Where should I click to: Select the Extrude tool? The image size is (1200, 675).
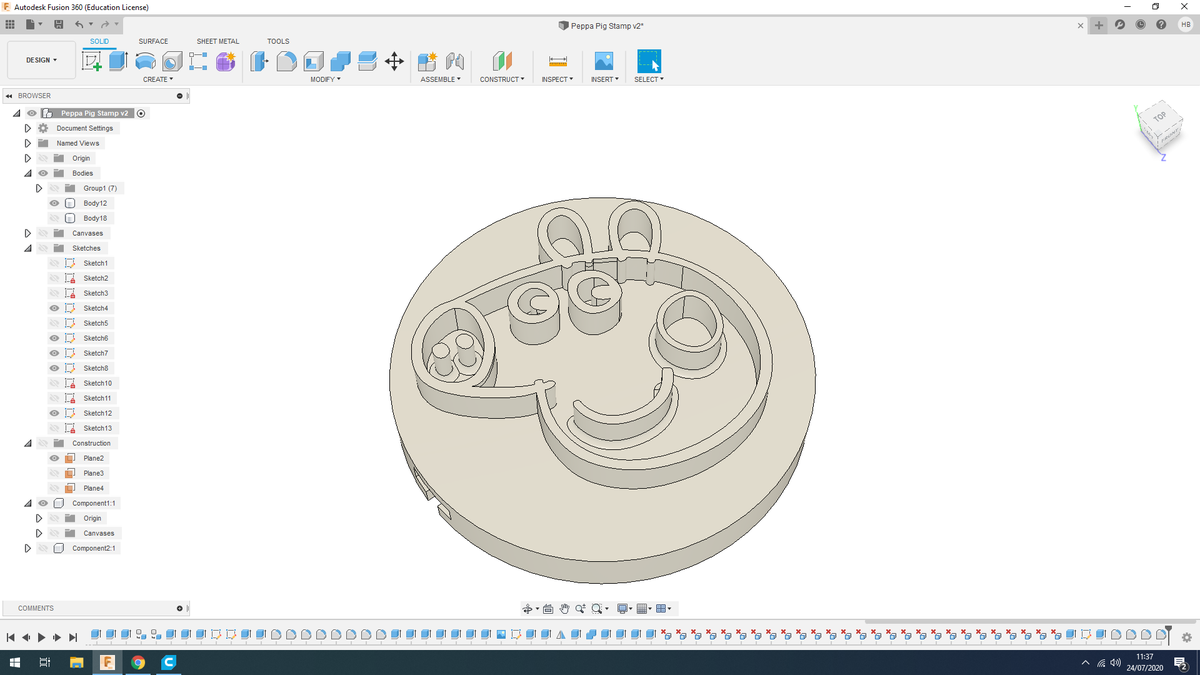coord(119,62)
